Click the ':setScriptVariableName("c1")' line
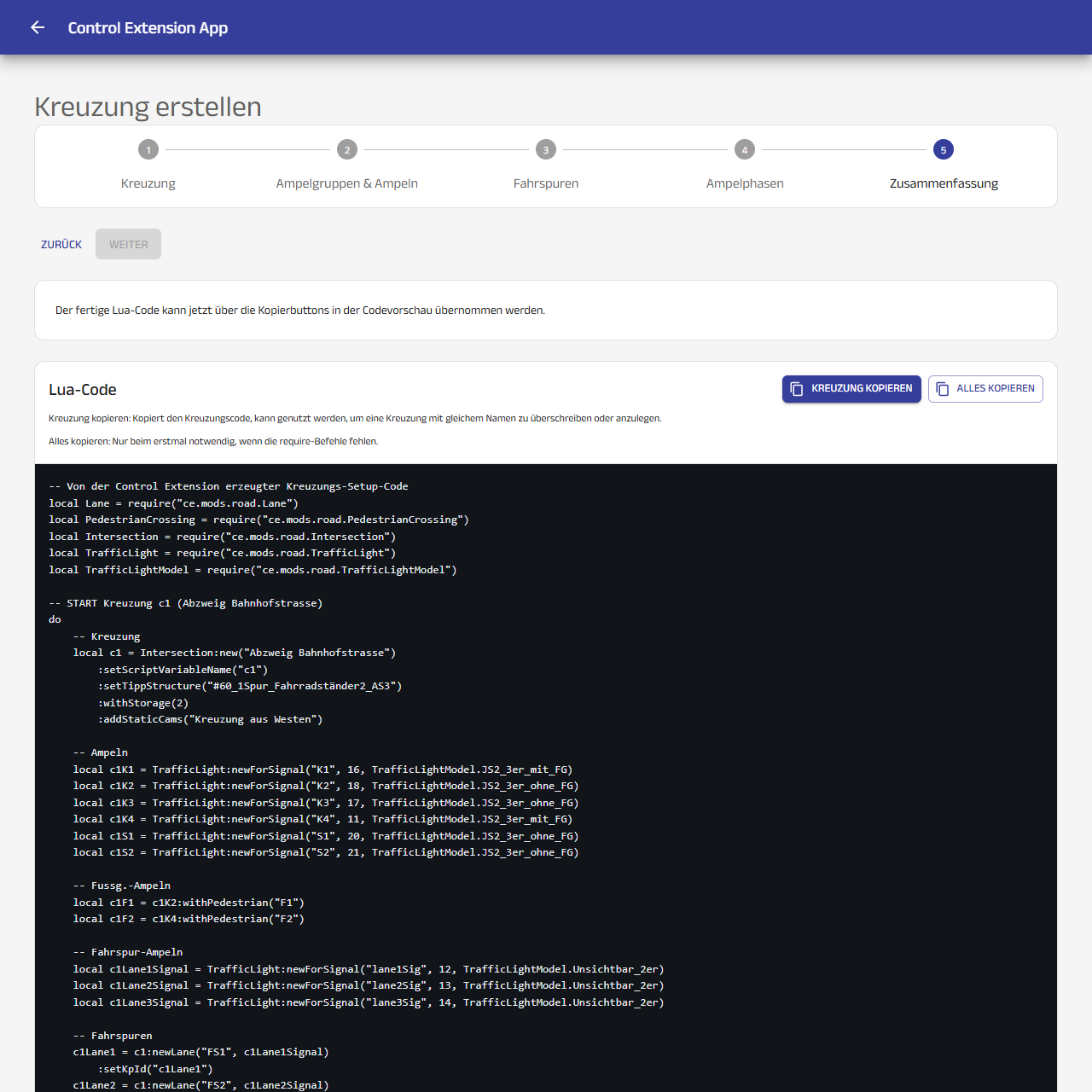Screen dimensions: 1092x1092 click(183, 670)
